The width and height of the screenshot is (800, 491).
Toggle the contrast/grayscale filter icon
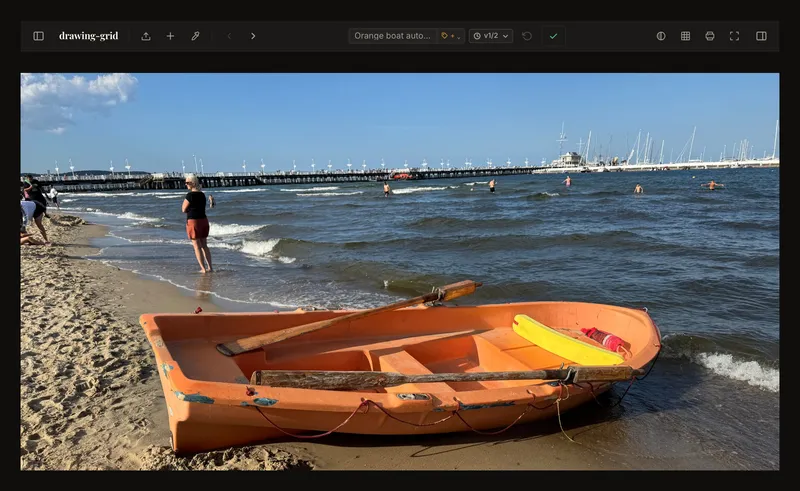pos(661,36)
